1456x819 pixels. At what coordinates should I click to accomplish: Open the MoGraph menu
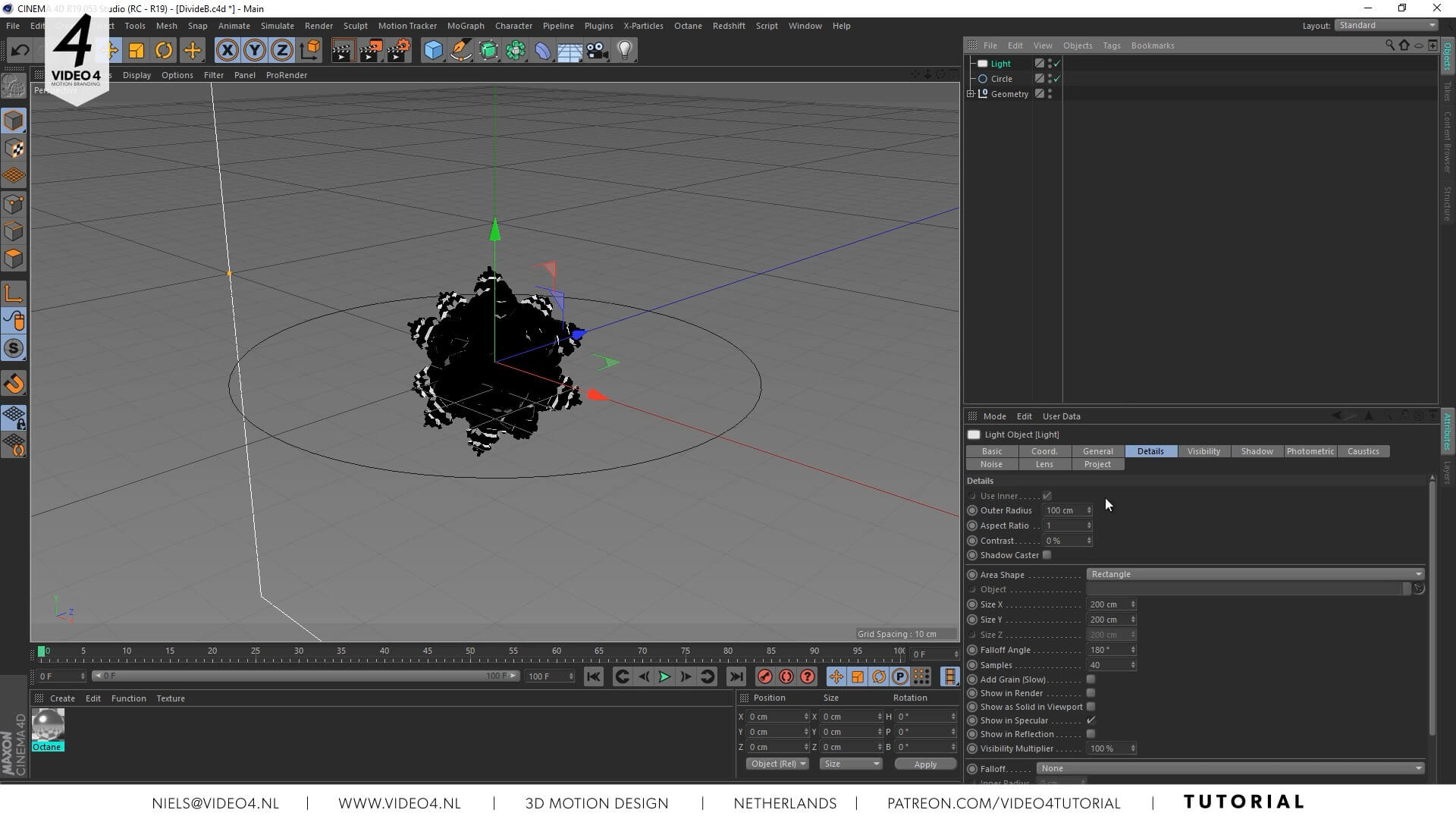(465, 26)
